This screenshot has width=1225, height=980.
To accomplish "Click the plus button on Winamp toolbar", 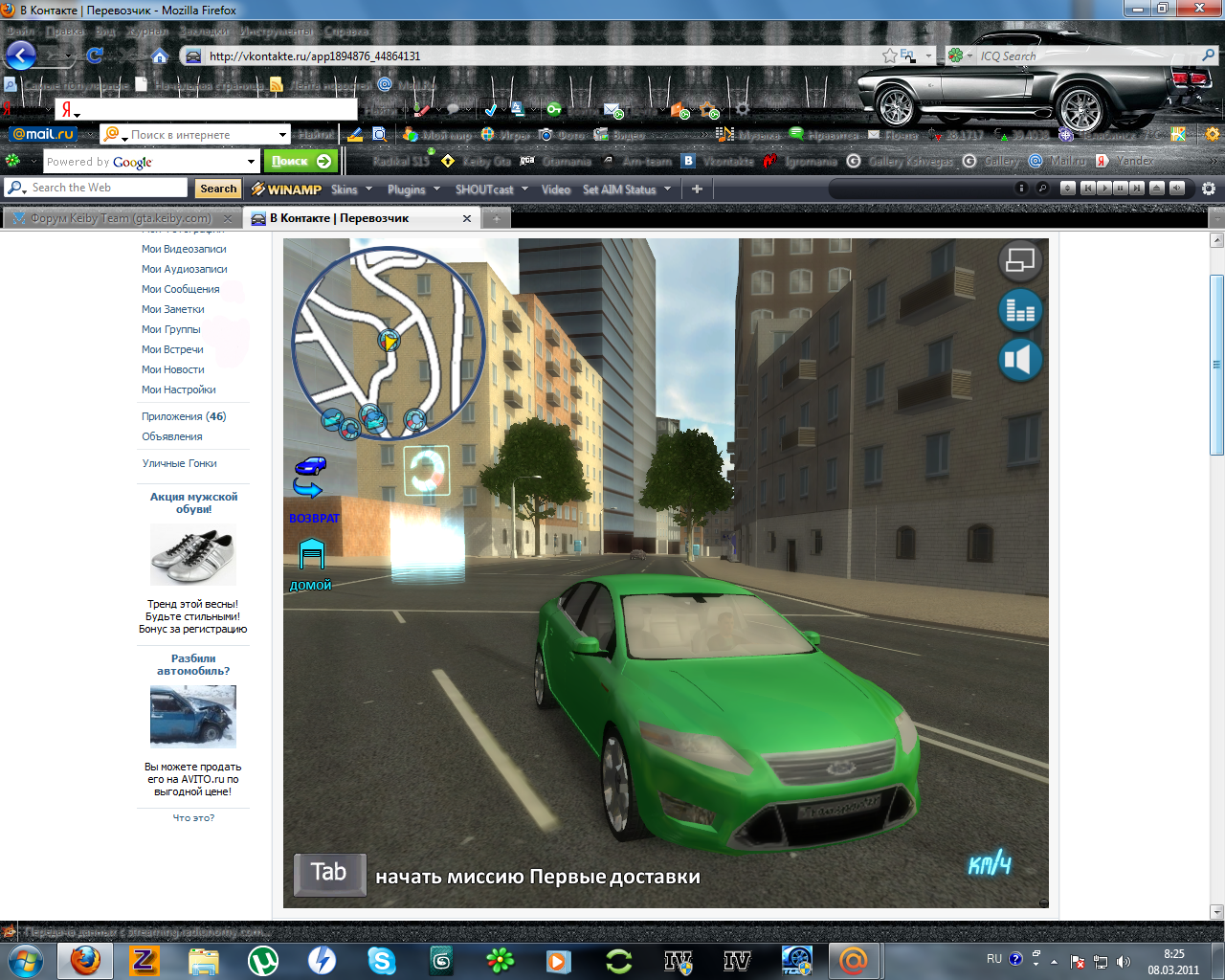I will pos(697,189).
